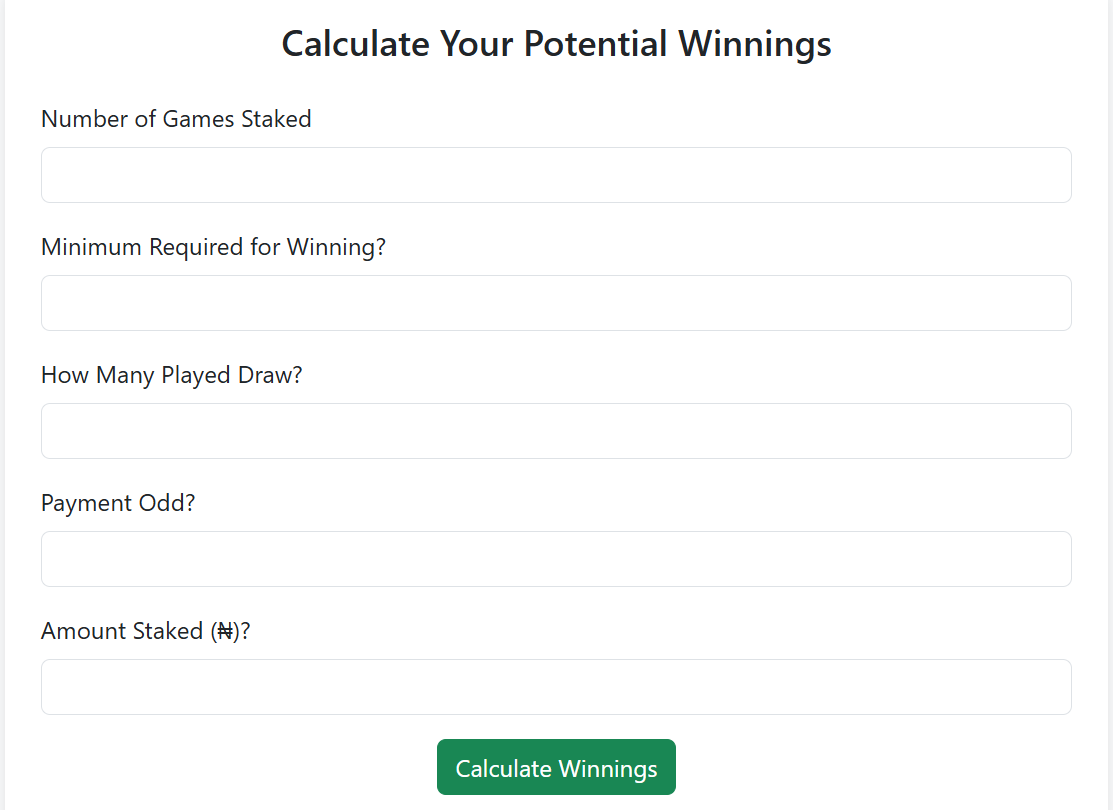Viewport: 1113px width, 810px height.
Task: Click the 'Amount Staked (₦)?' label
Action: click(146, 631)
